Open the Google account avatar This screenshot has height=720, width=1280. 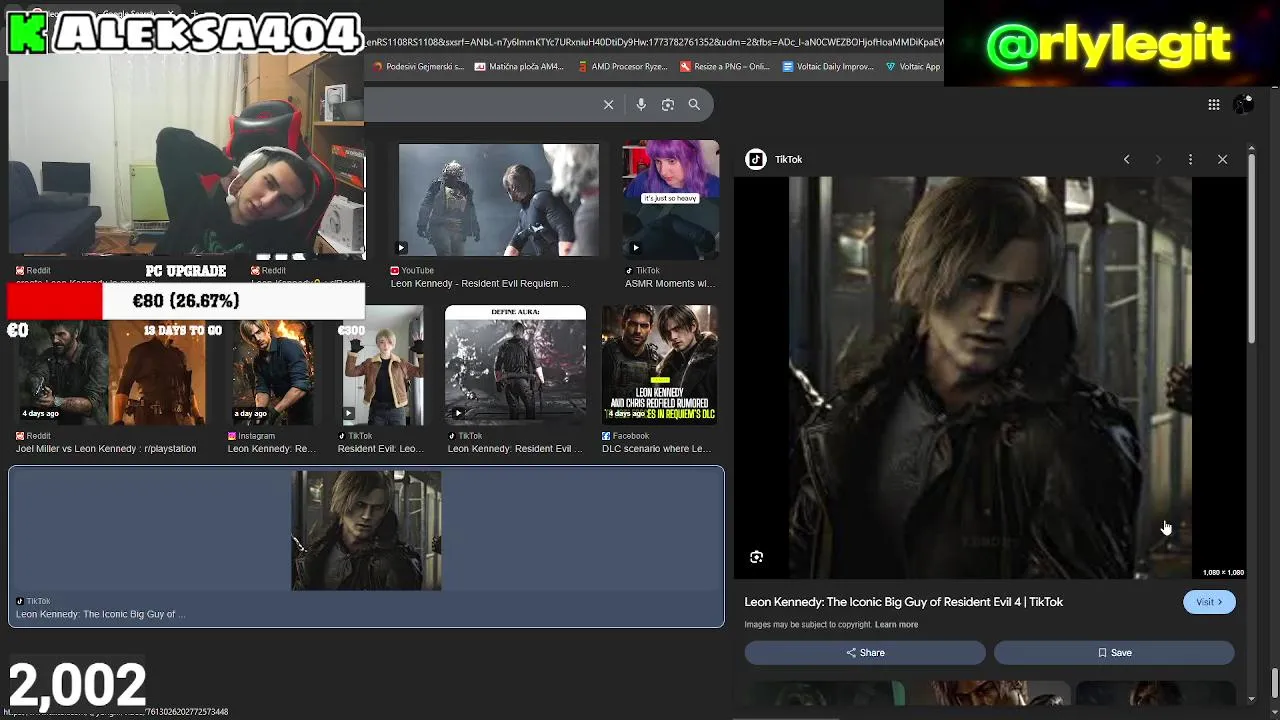(x=1243, y=104)
